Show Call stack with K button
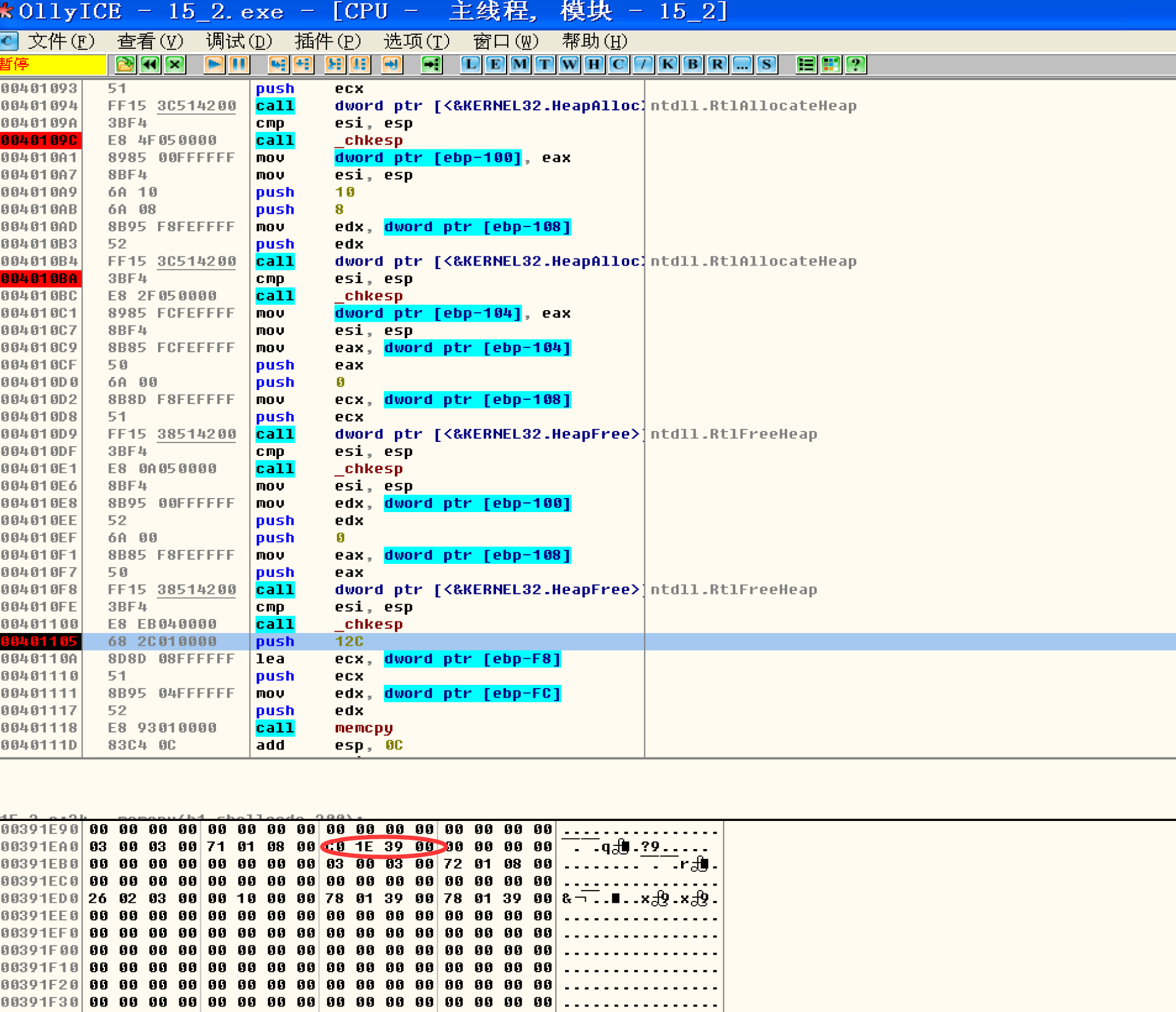This screenshot has height=1012, width=1176. point(668,65)
